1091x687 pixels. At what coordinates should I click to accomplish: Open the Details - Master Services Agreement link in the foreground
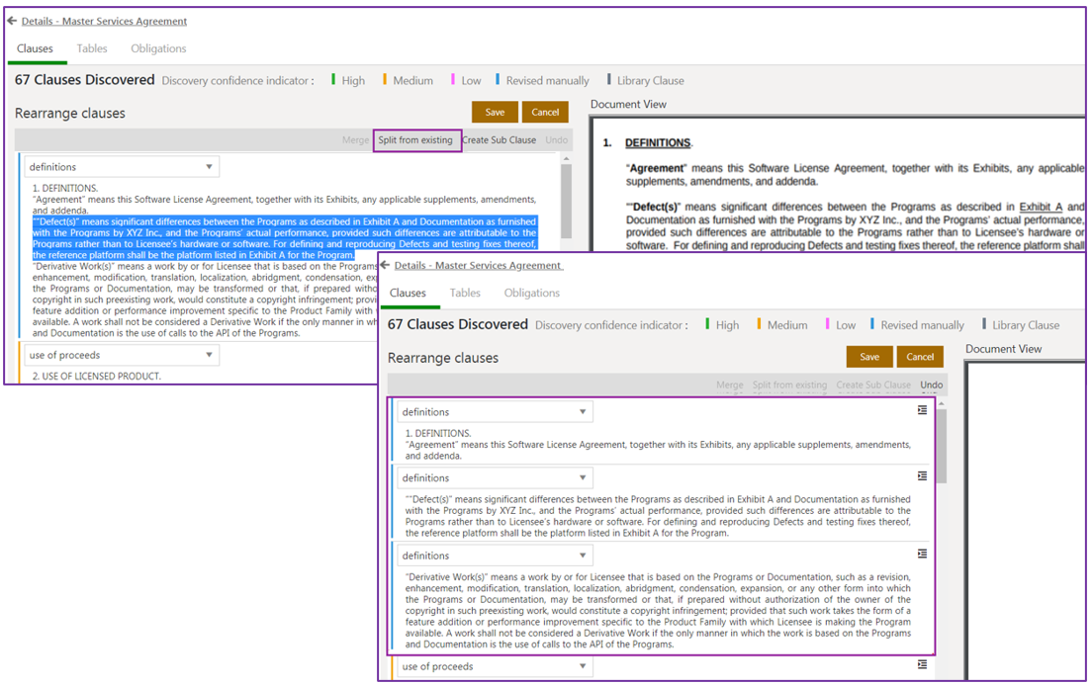(478, 265)
